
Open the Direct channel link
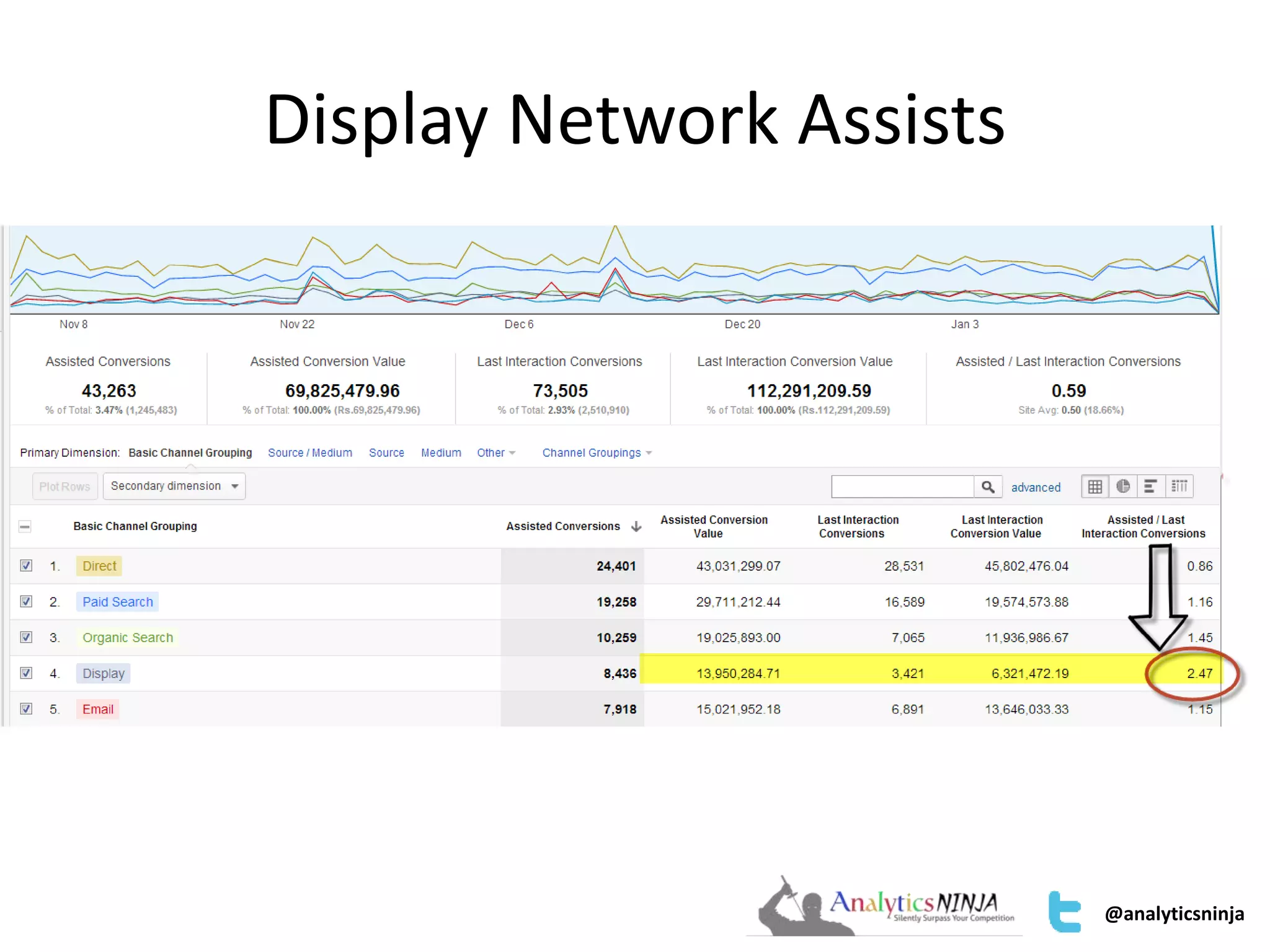click(99, 566)
